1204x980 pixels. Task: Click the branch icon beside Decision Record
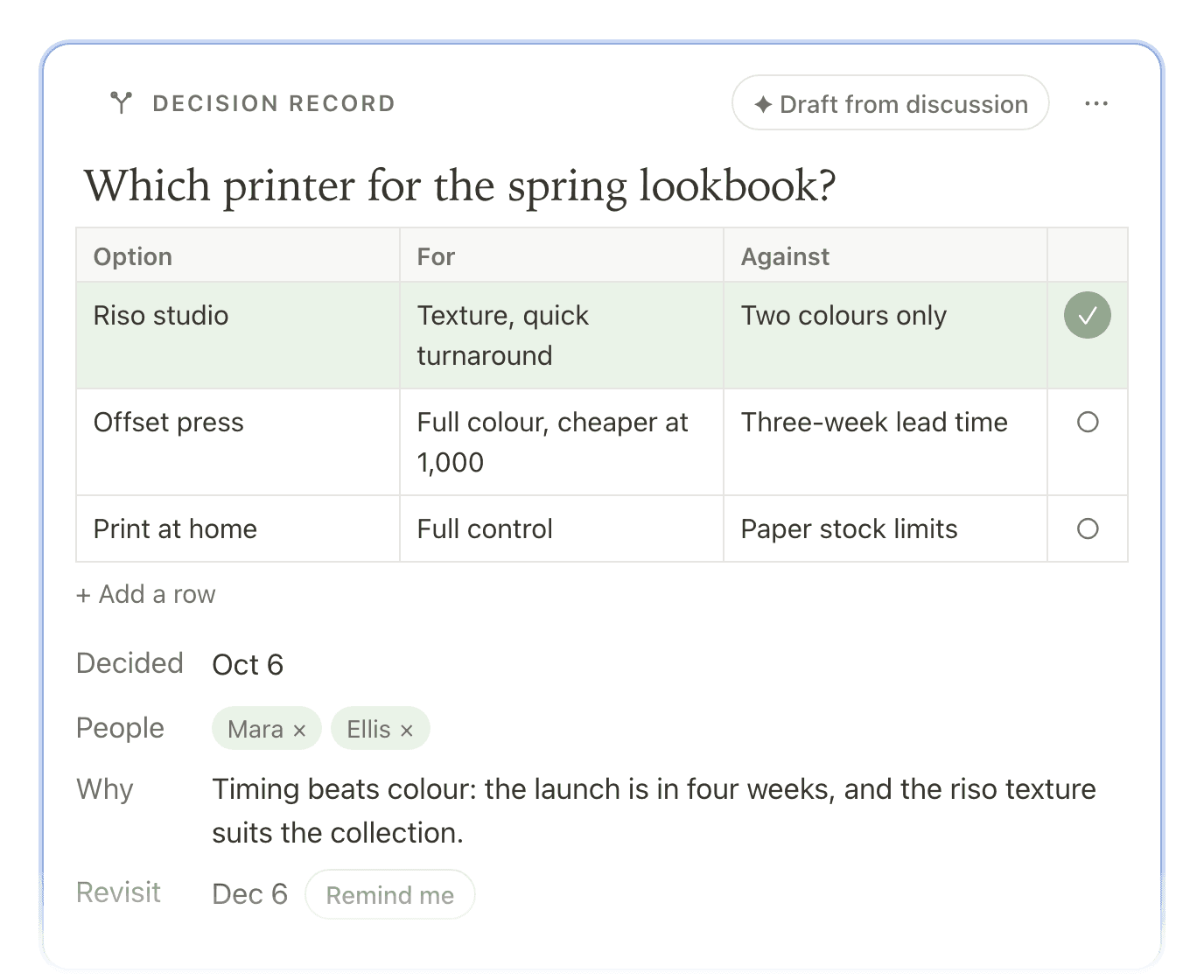point(122,103)
